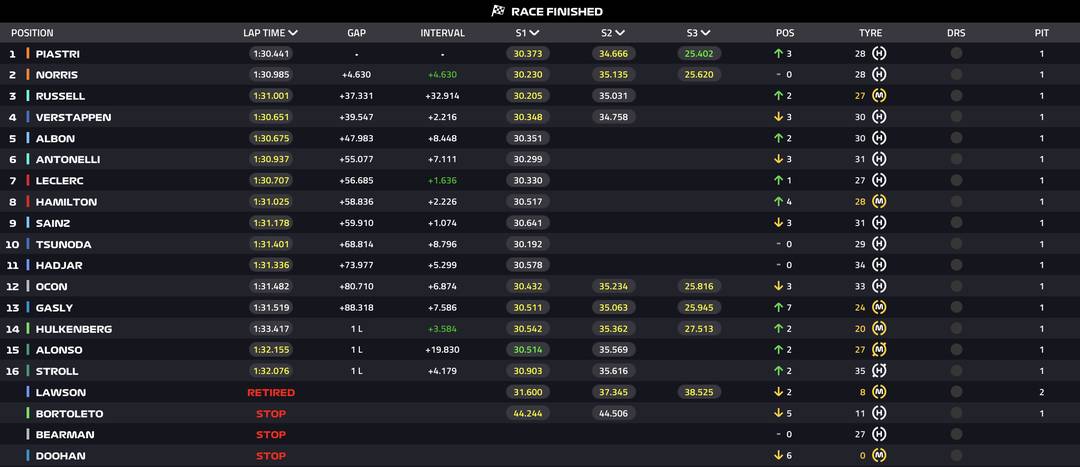Click Bortoleto's hard tyre icon
This screenshot has height=467, width=1080.
[879, 413]
